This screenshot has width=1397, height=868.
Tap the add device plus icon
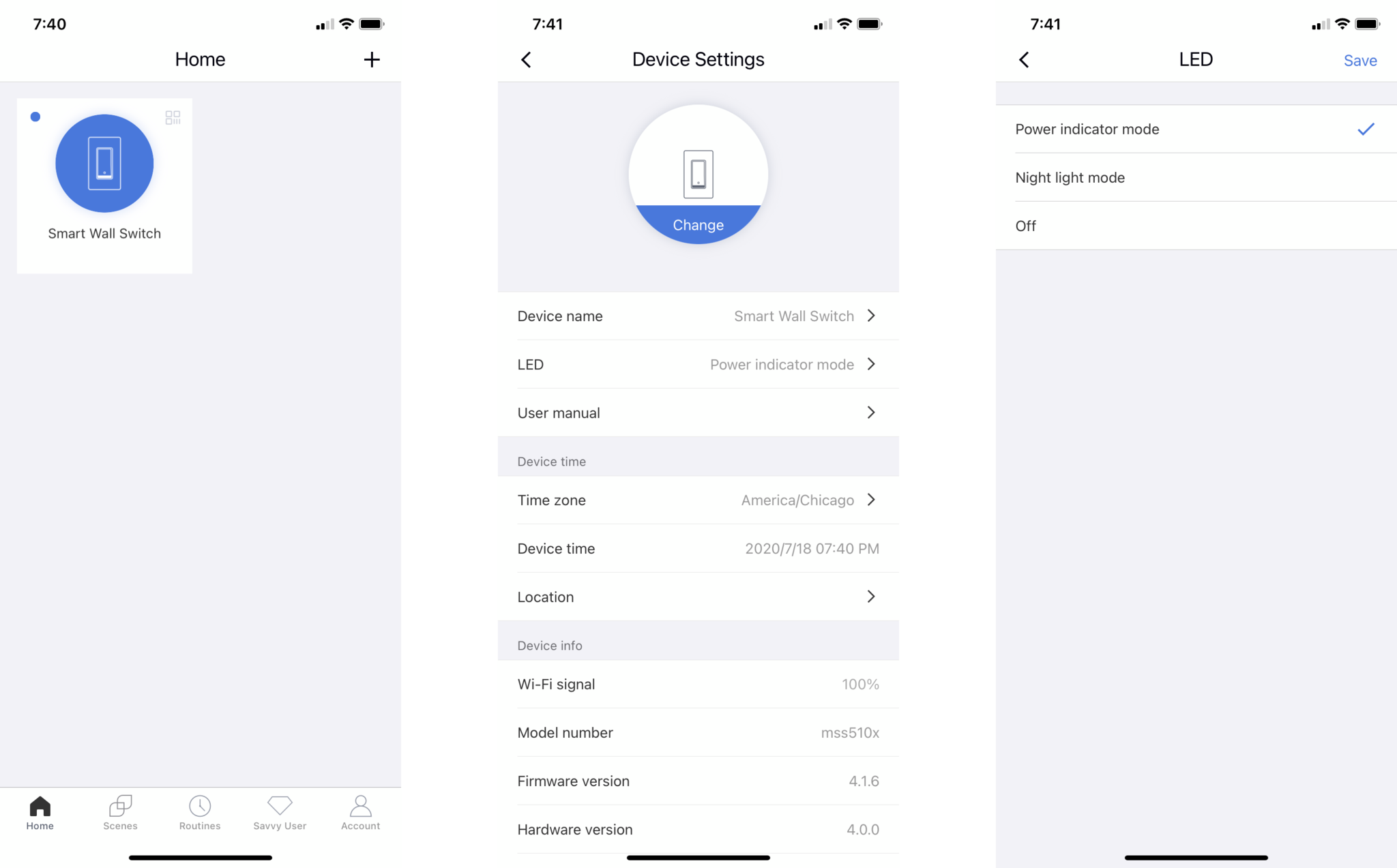(372, 59)
